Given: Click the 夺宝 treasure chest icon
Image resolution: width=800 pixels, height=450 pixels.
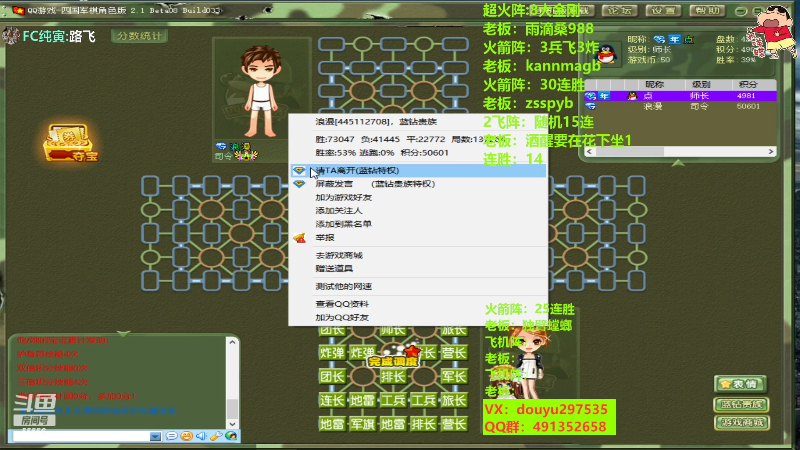Looking at the screenshot, I should pos(70,143).
